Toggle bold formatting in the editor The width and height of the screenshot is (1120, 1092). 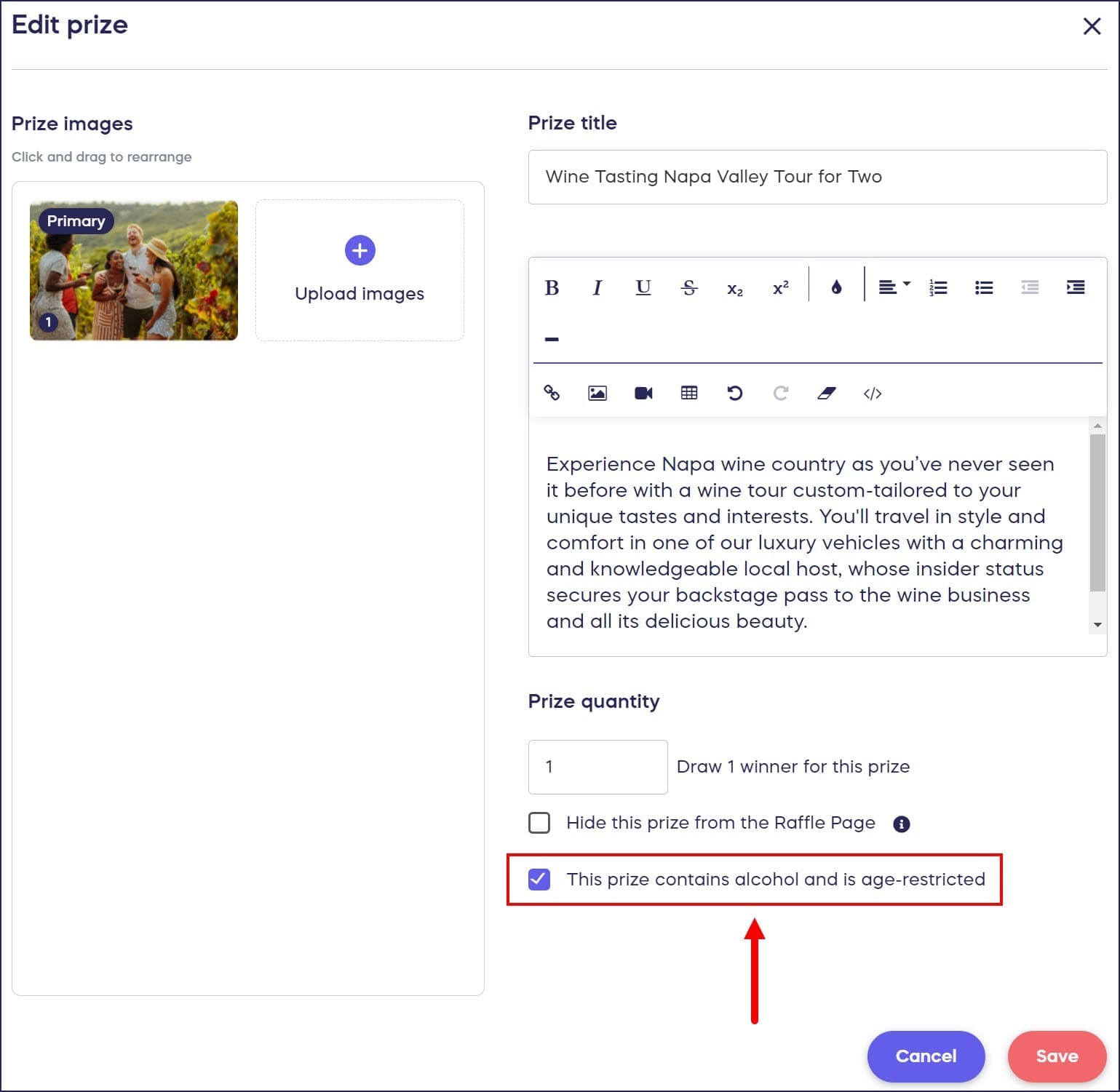coord(552,288)
